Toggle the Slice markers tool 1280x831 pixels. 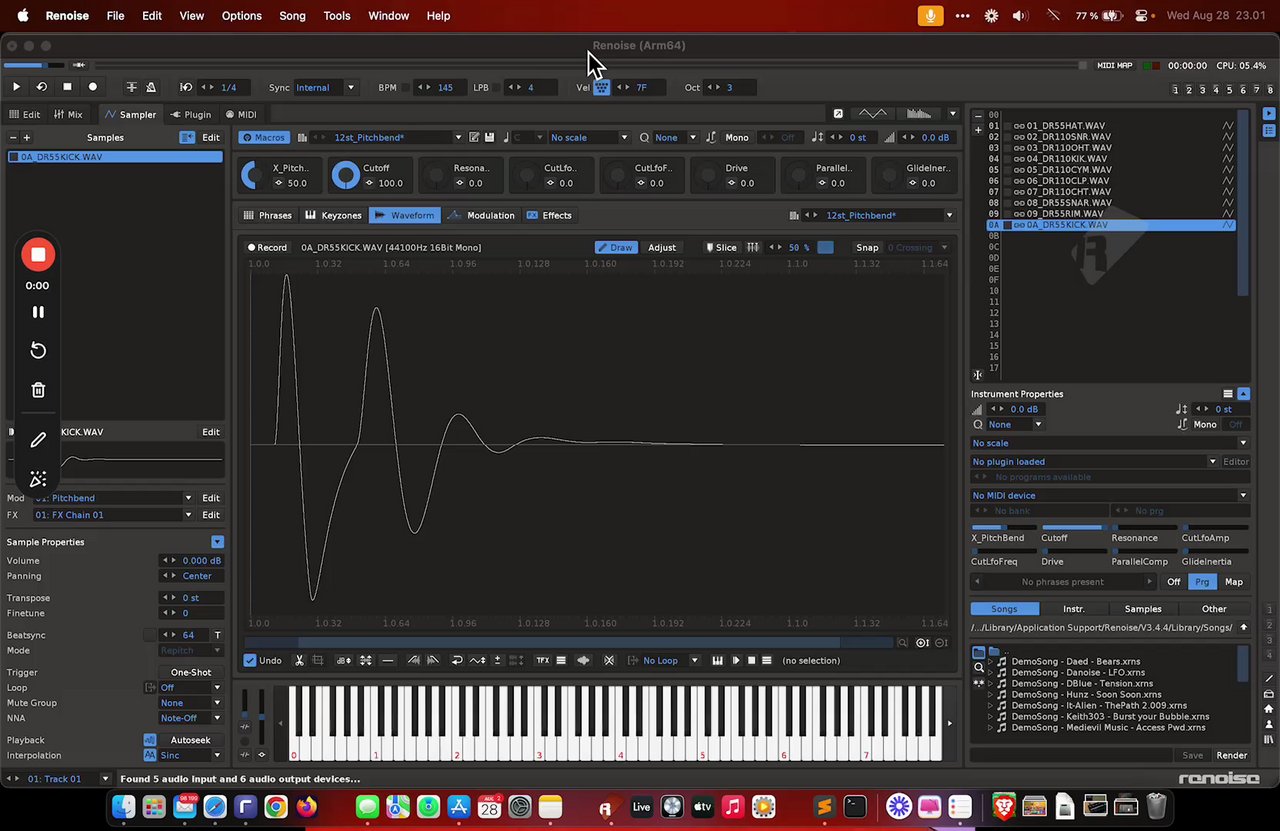click(721, 247)
